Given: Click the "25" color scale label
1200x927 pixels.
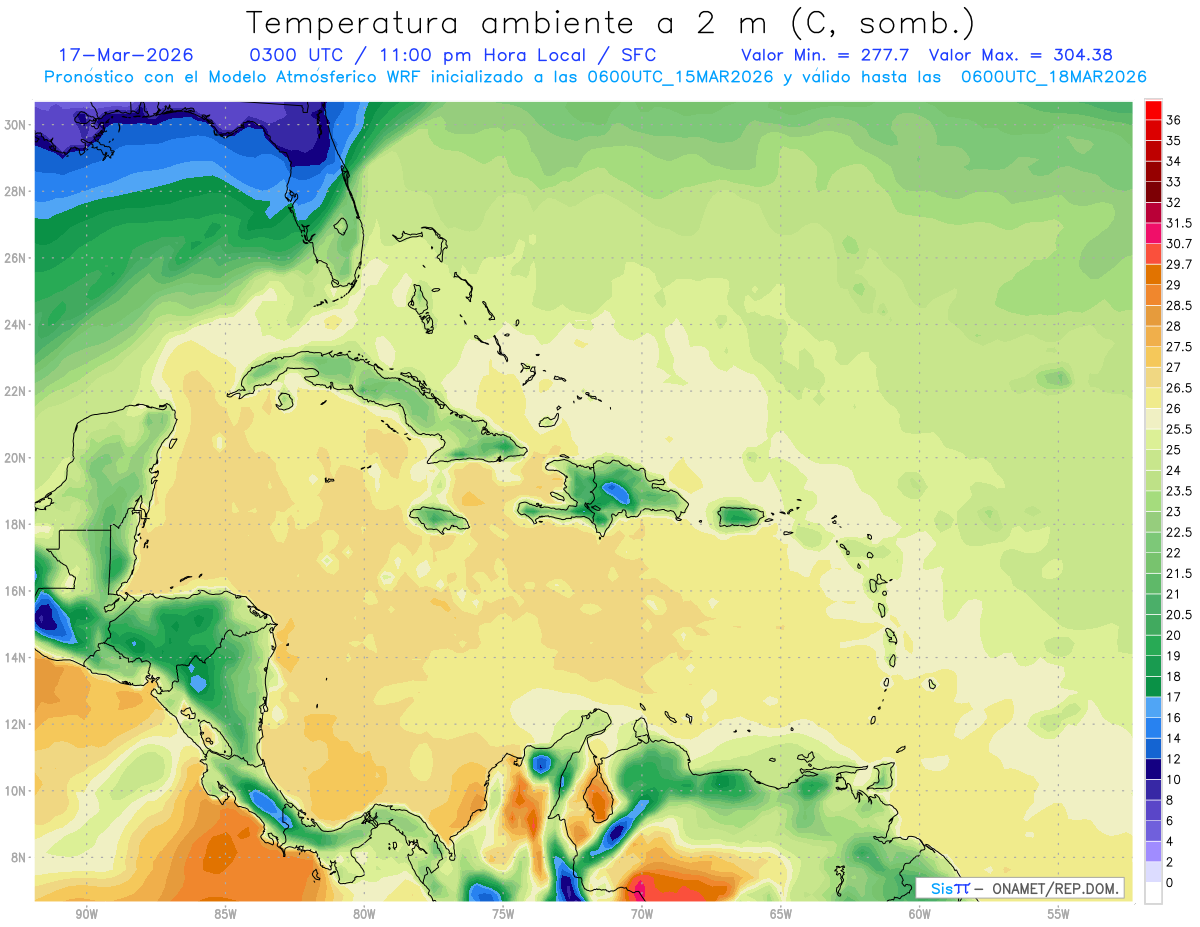Looking at the screenshot, I should click(x=1173, y=450).
